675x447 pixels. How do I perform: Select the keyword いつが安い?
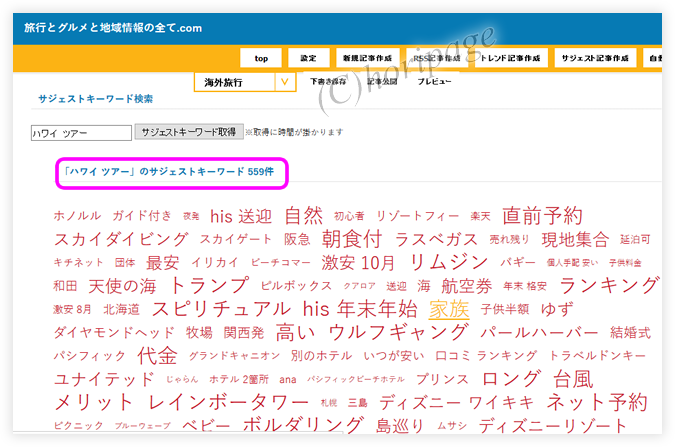393,356
